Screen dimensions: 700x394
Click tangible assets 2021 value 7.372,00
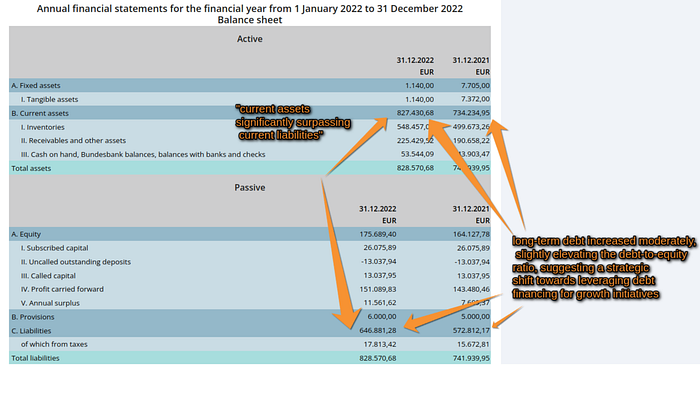coord(475,99)
